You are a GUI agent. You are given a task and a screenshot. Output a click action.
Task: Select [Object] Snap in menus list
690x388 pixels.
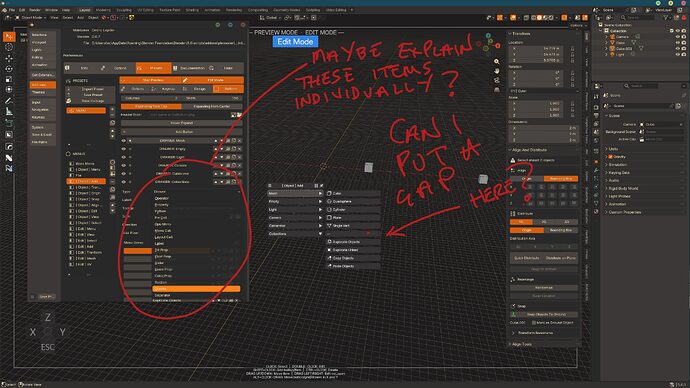pos(88,199)
